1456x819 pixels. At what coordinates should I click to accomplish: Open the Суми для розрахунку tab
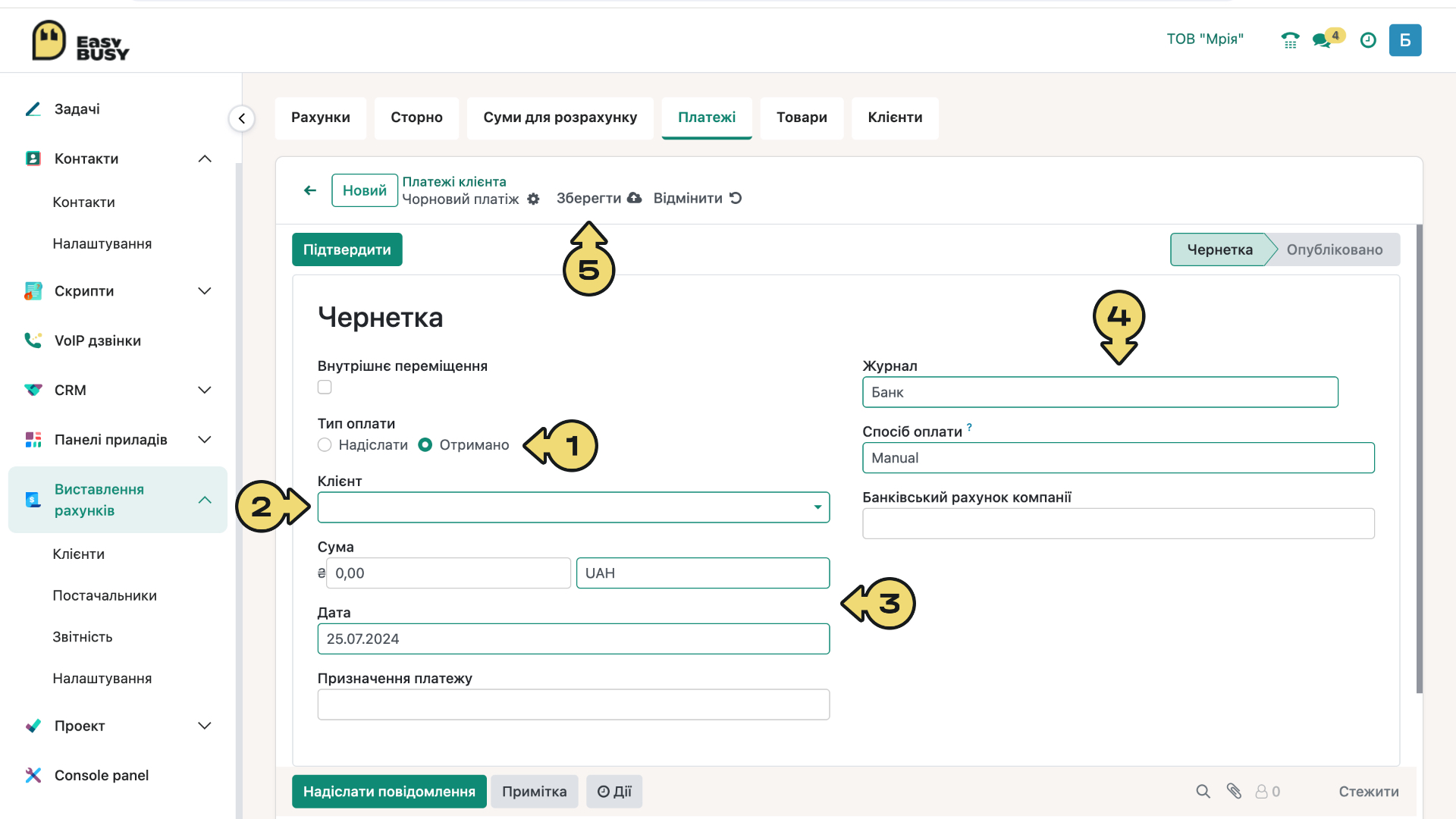coord(560,118)
